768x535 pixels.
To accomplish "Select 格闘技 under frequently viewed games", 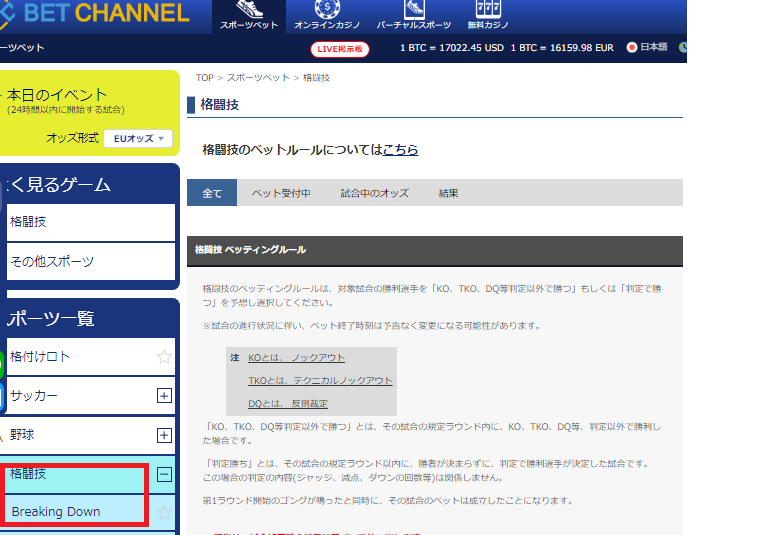I will (x=91, y=222).
